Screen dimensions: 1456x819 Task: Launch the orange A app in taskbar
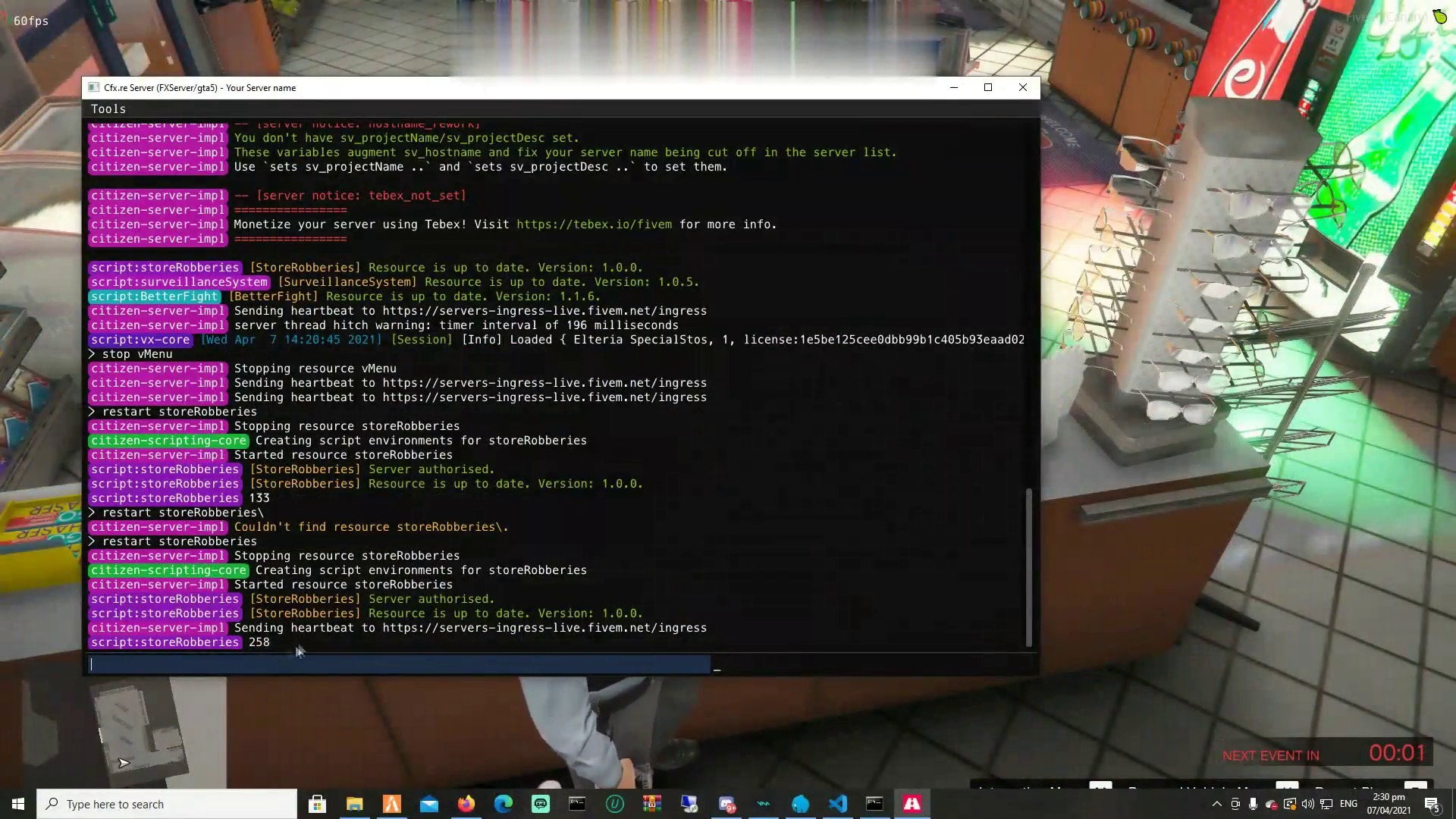[392, 804]
